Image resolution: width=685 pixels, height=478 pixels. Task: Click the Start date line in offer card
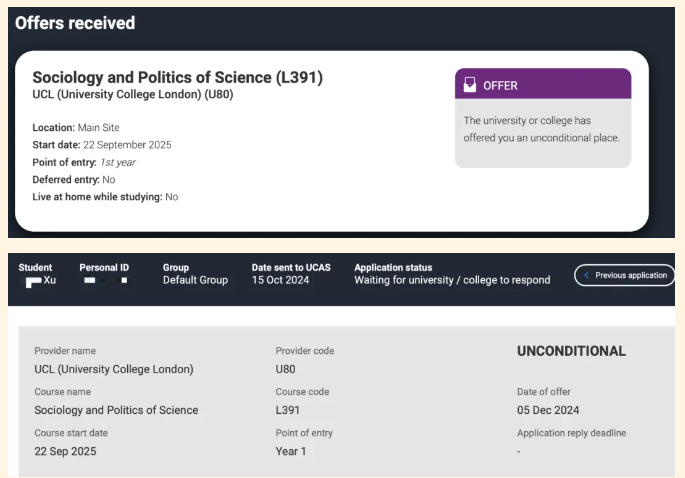pyautogui.click(x=102, y=145)
